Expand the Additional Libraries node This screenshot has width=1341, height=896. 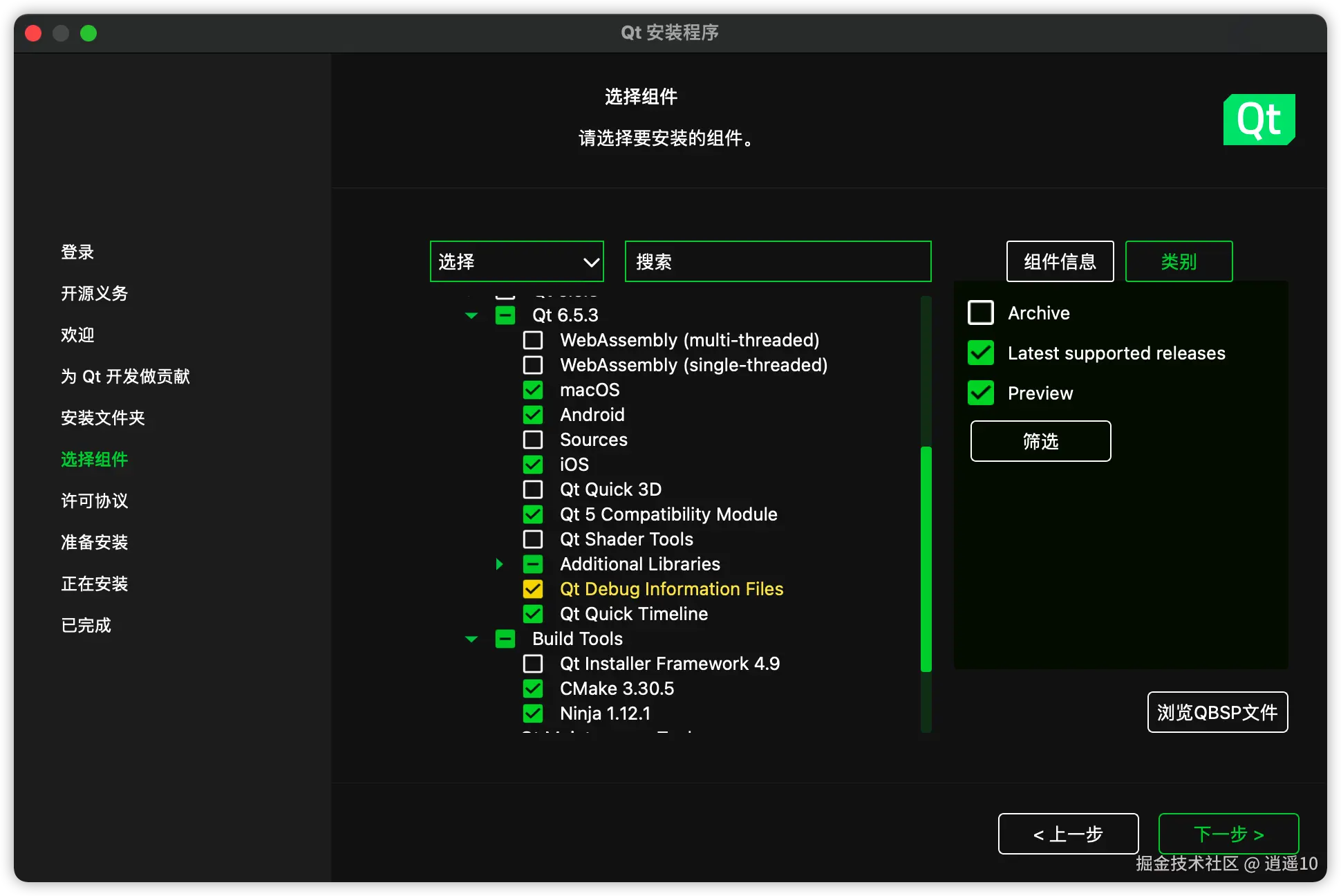(499, 564)
